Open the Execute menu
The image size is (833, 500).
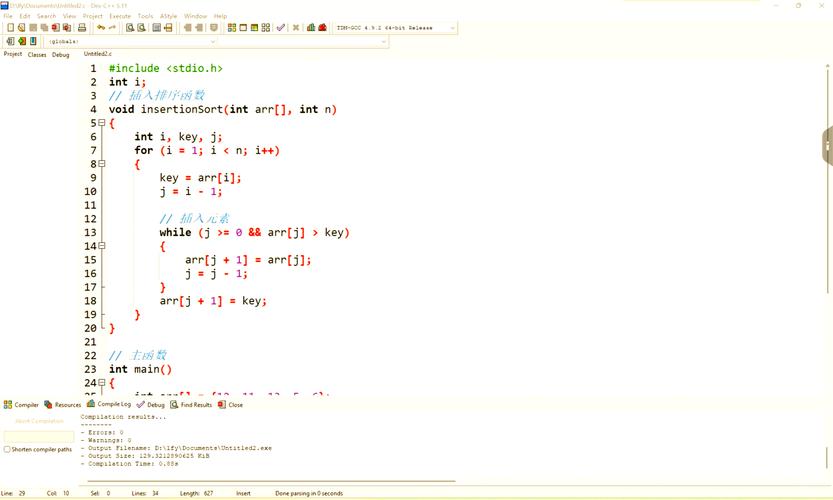pyautogui.click(x=120, y=16)
